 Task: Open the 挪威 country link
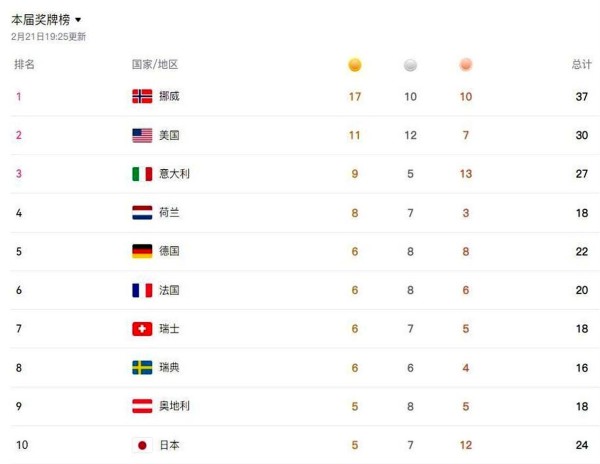(170, 96)
